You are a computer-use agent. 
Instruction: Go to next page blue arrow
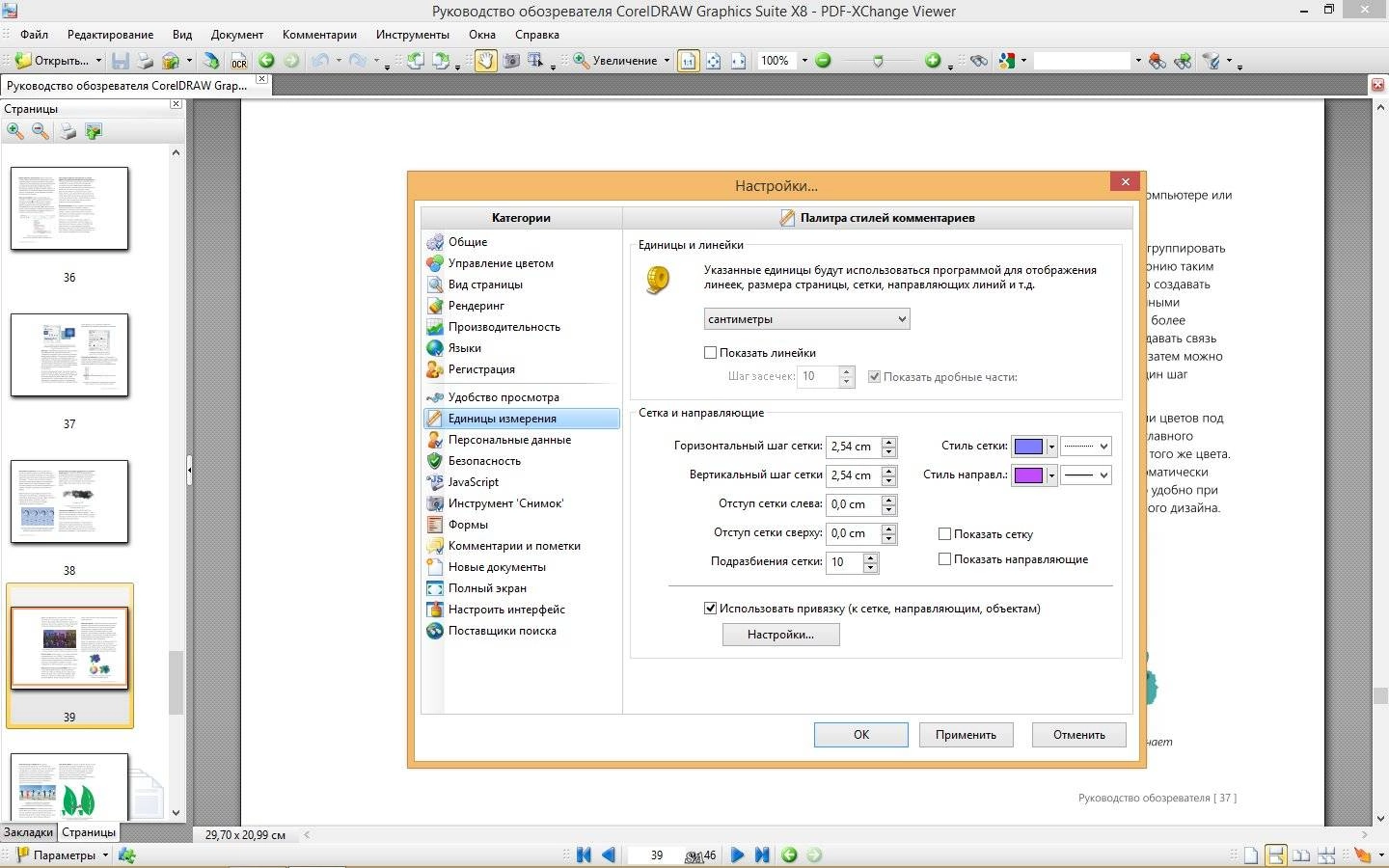pos(737,854)
